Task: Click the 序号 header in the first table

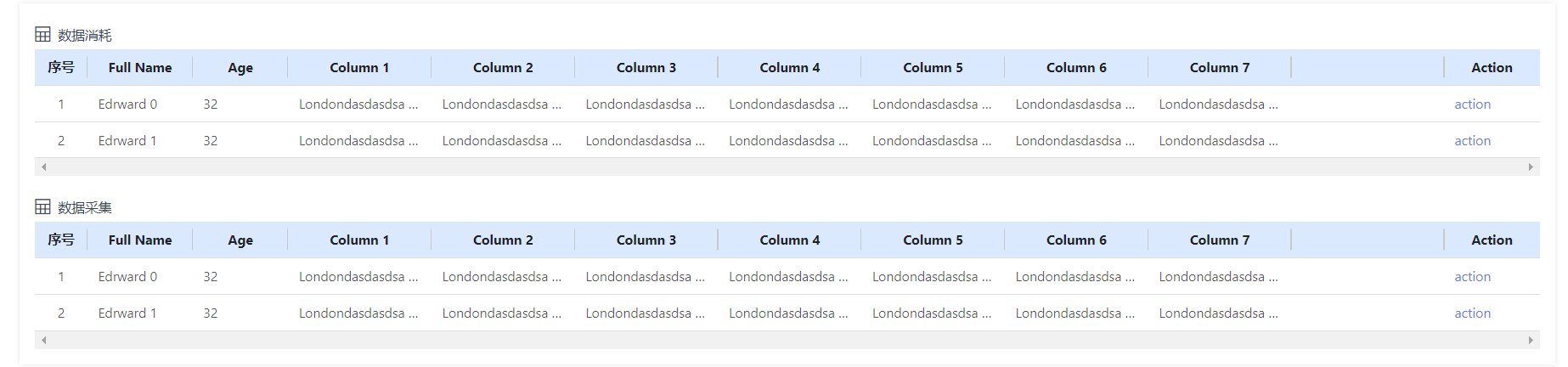Action: tap(61, 68)
